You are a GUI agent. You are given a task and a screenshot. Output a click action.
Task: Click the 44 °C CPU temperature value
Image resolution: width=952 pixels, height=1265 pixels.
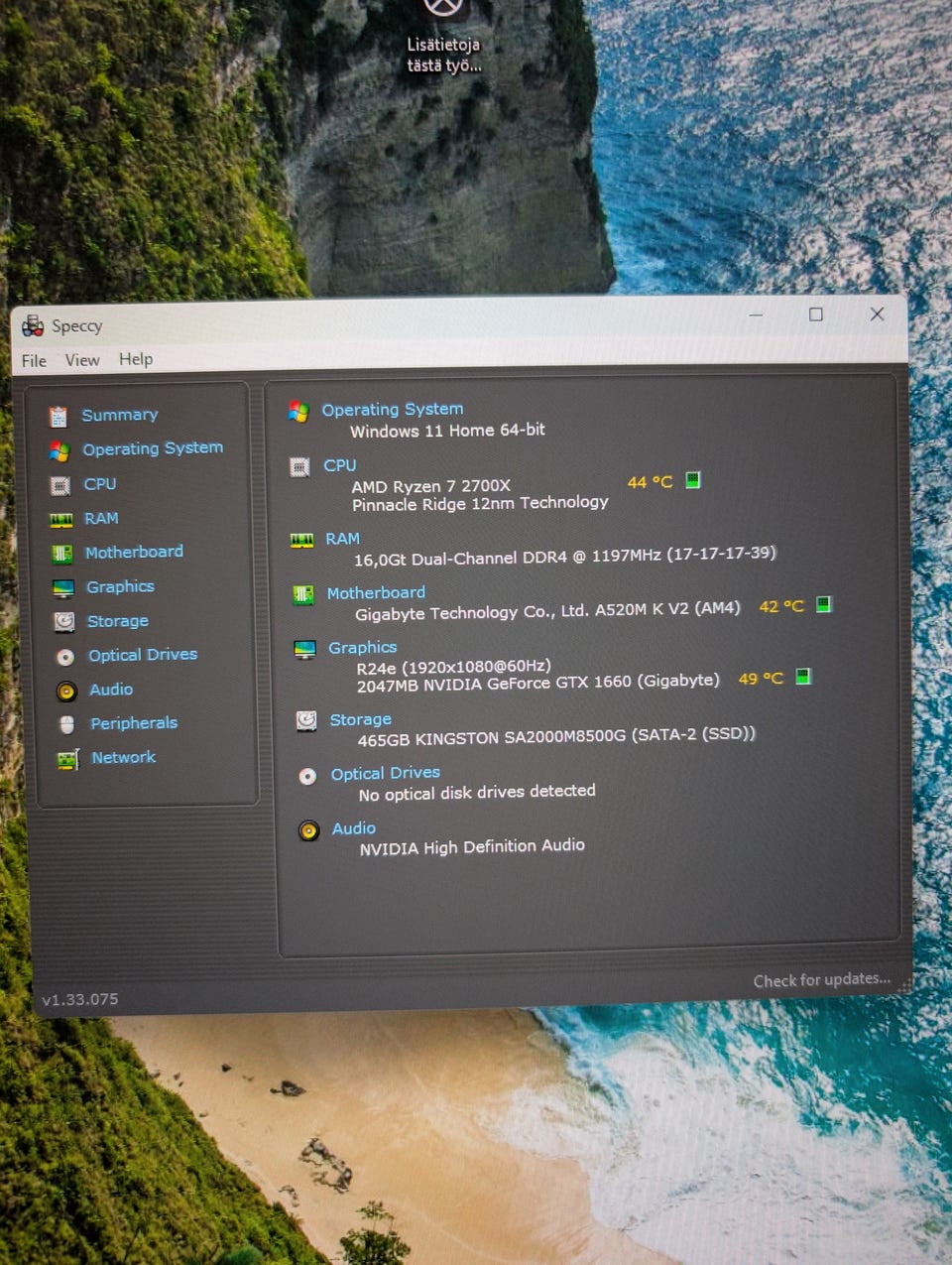tap(651, 482)
